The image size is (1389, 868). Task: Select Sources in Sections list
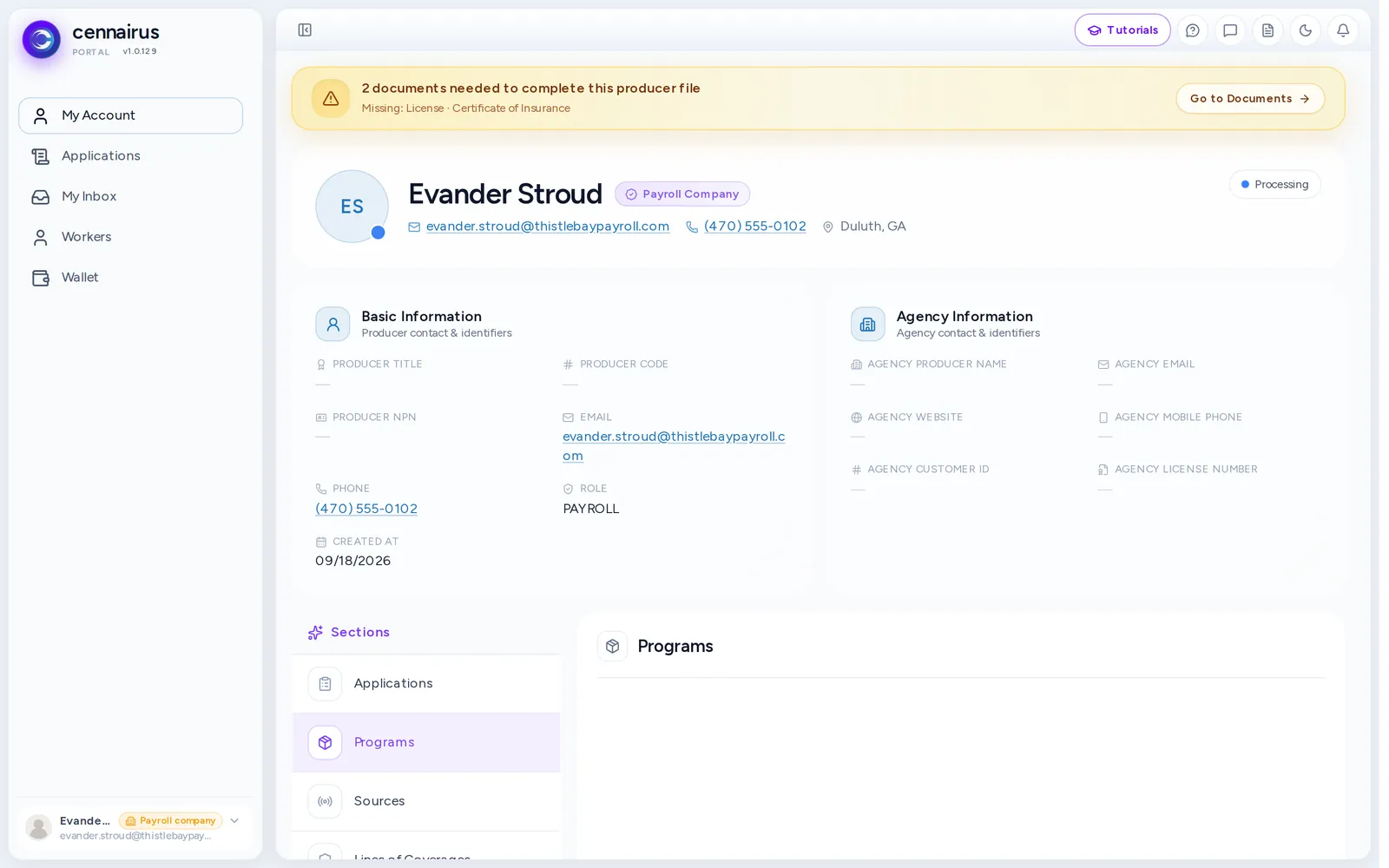tap(426, 801)
